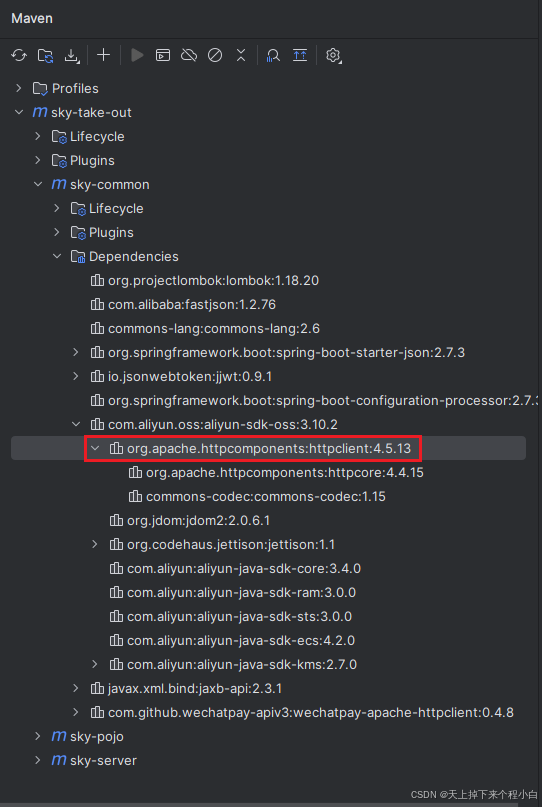Click library icon beside httpcore:4.4.15
Viewport: 542px width, 807px height.
tap(135, 472)
